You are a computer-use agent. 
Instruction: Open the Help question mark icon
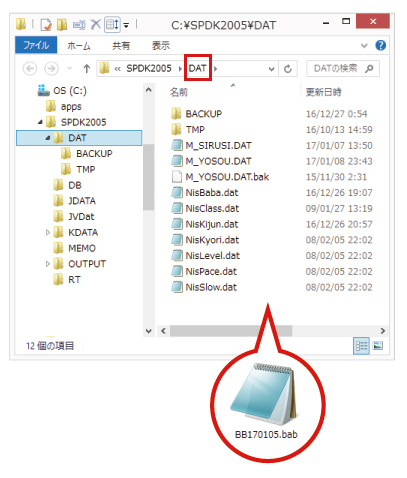coord(380,45)
